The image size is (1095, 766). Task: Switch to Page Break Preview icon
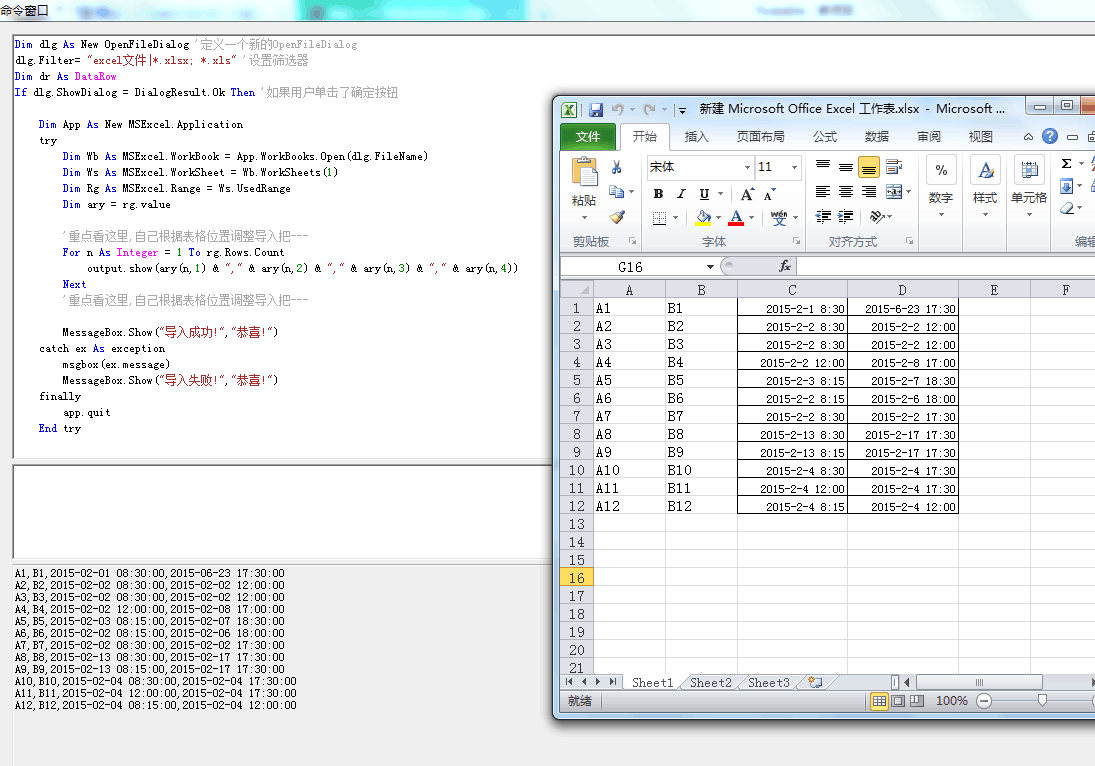(x=917, y=701)
